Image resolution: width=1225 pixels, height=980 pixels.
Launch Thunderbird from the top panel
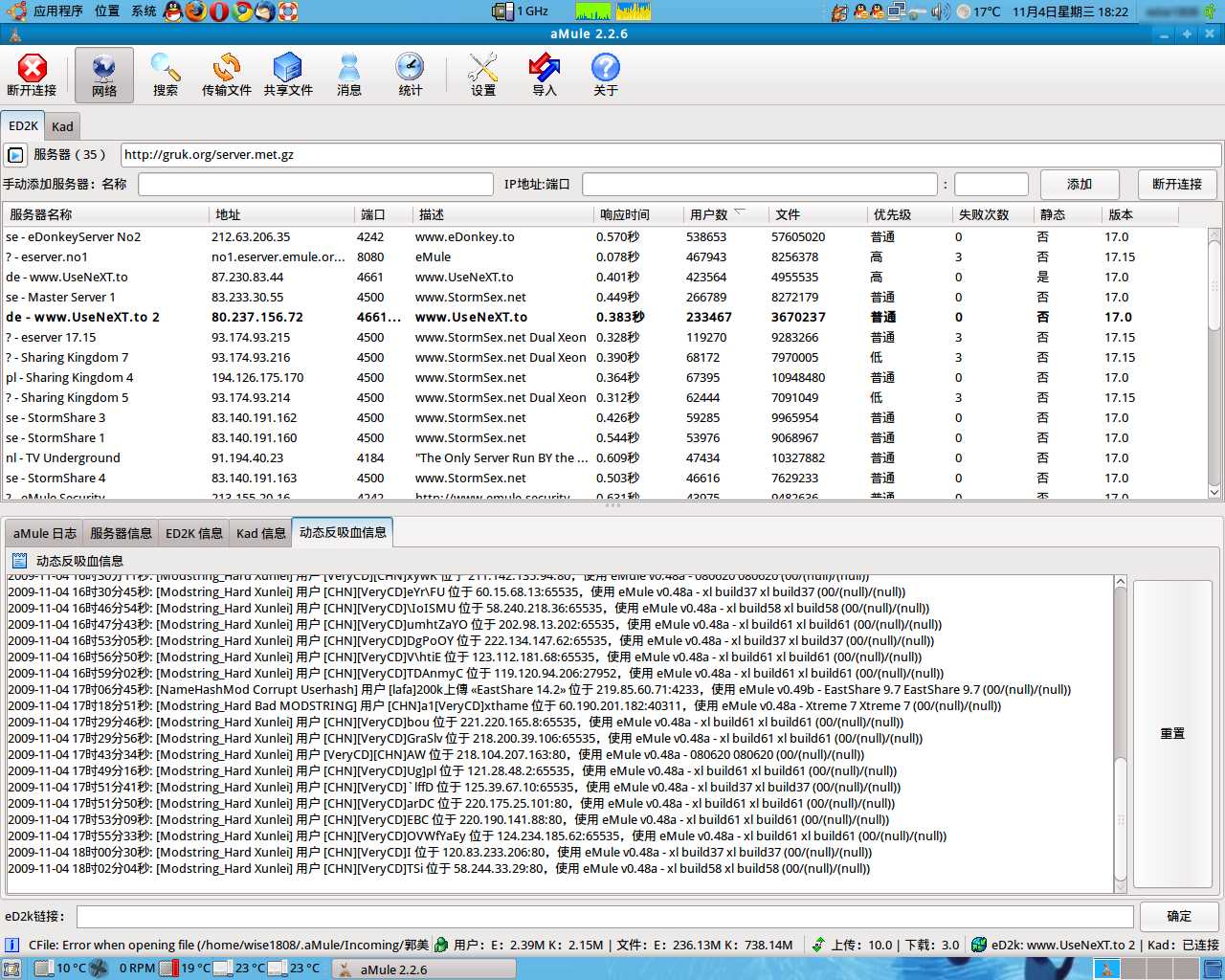coord(265,11)
